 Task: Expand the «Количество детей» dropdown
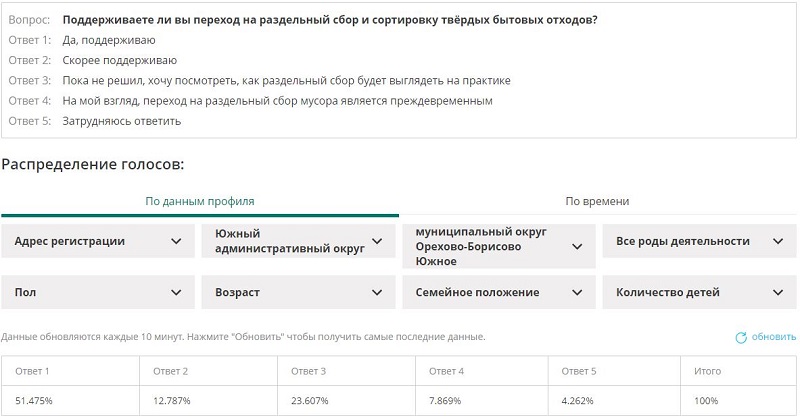697,292
